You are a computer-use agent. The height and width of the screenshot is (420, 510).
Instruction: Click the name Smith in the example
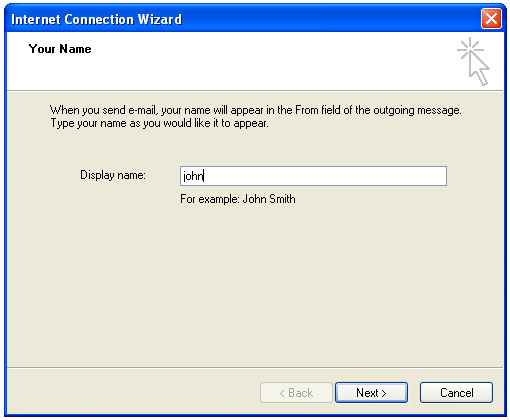pyautogui.click(x=282, y=199)
